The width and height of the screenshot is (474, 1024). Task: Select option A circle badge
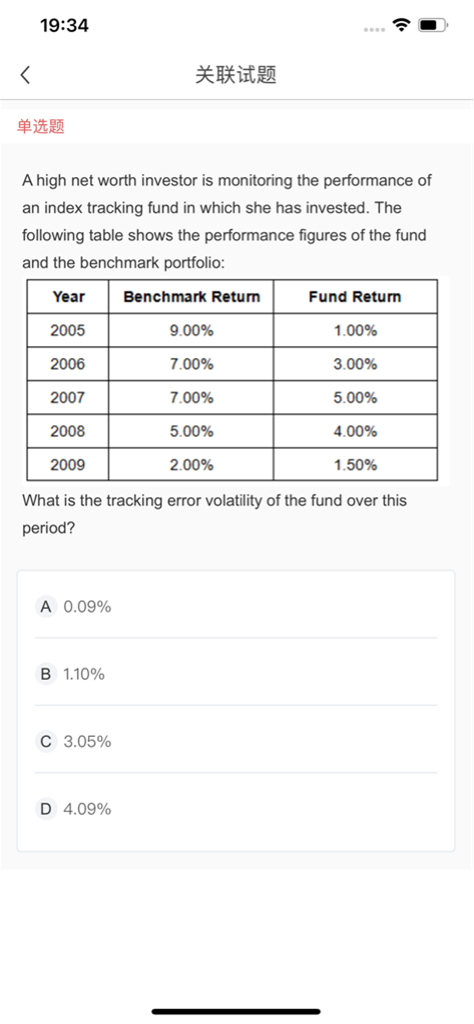coord(45,607)
